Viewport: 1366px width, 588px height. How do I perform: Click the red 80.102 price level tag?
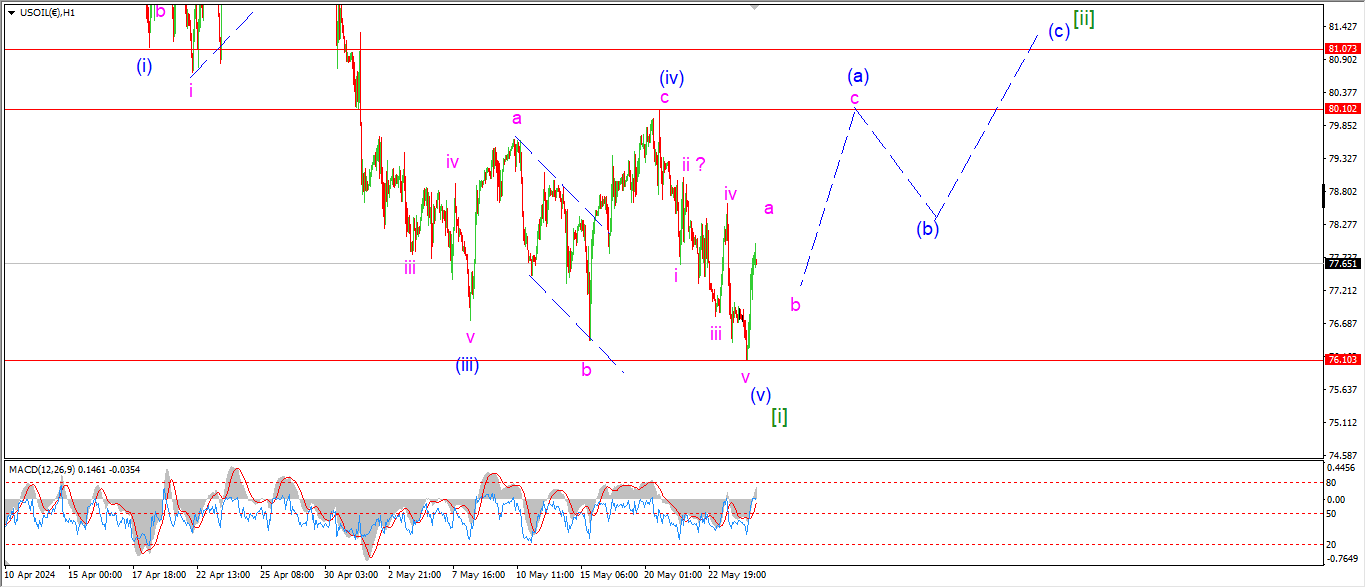1341,109
